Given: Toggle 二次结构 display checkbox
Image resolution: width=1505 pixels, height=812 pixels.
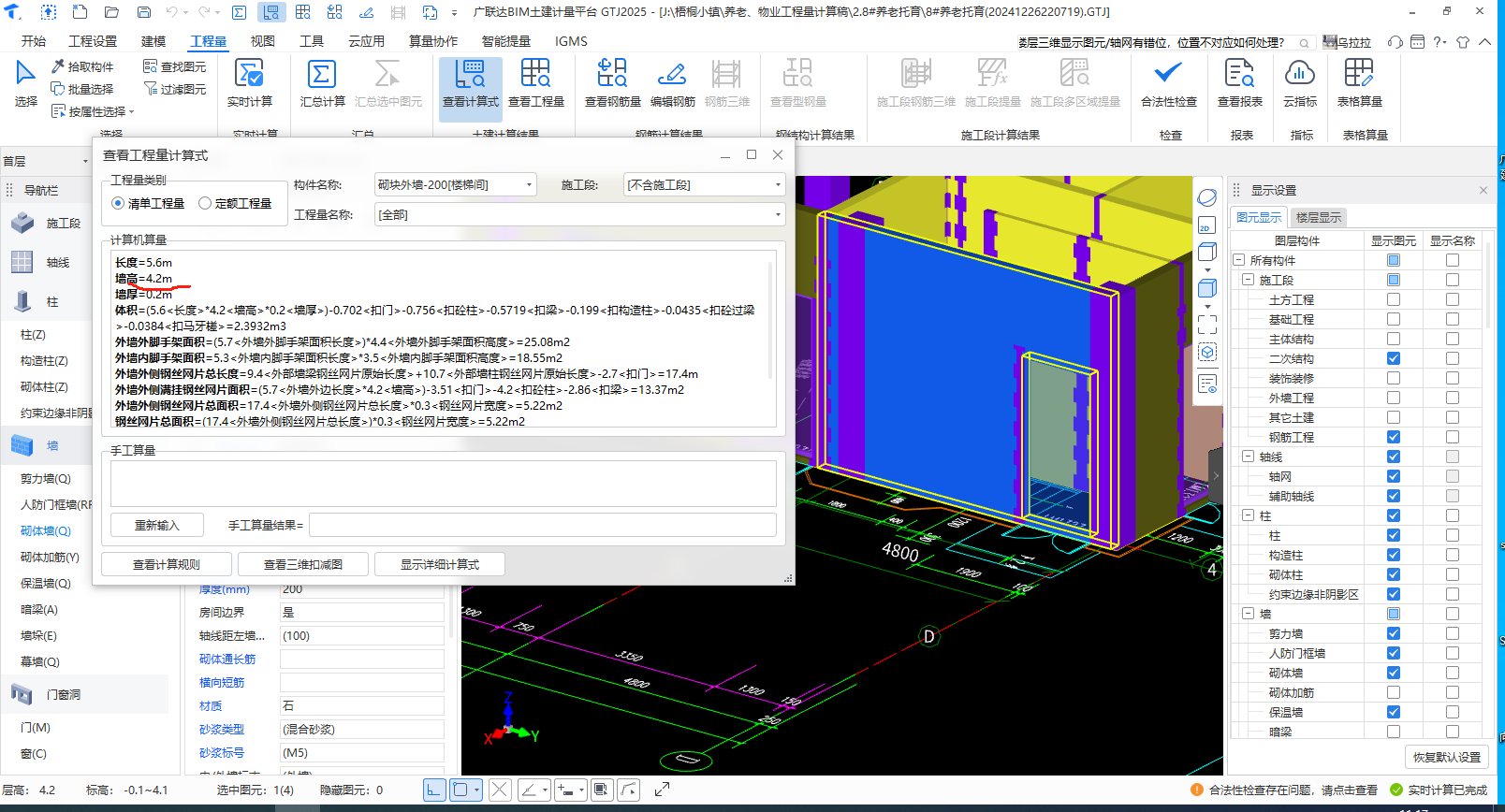Looking at the screenshot, I should coord(1394,358).
